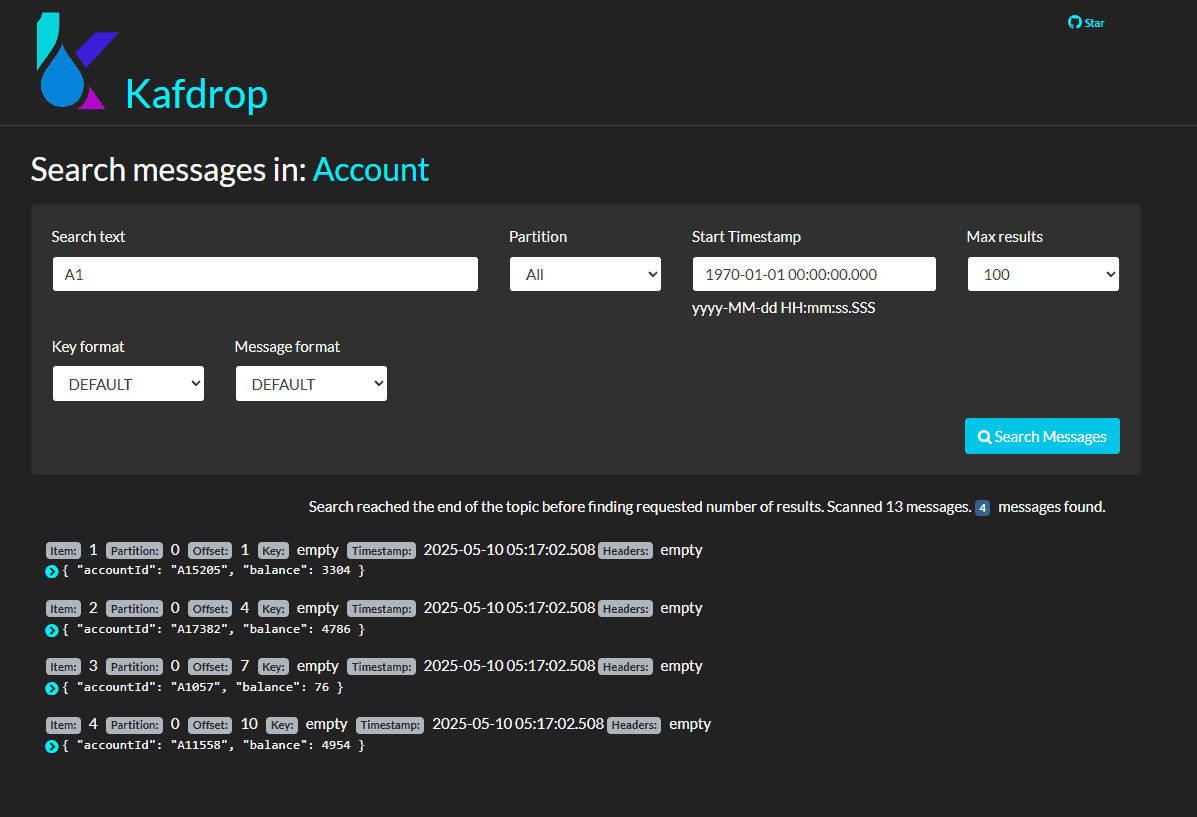
Task: Click the Item badge of first result
Action: (x=63, y=551)
